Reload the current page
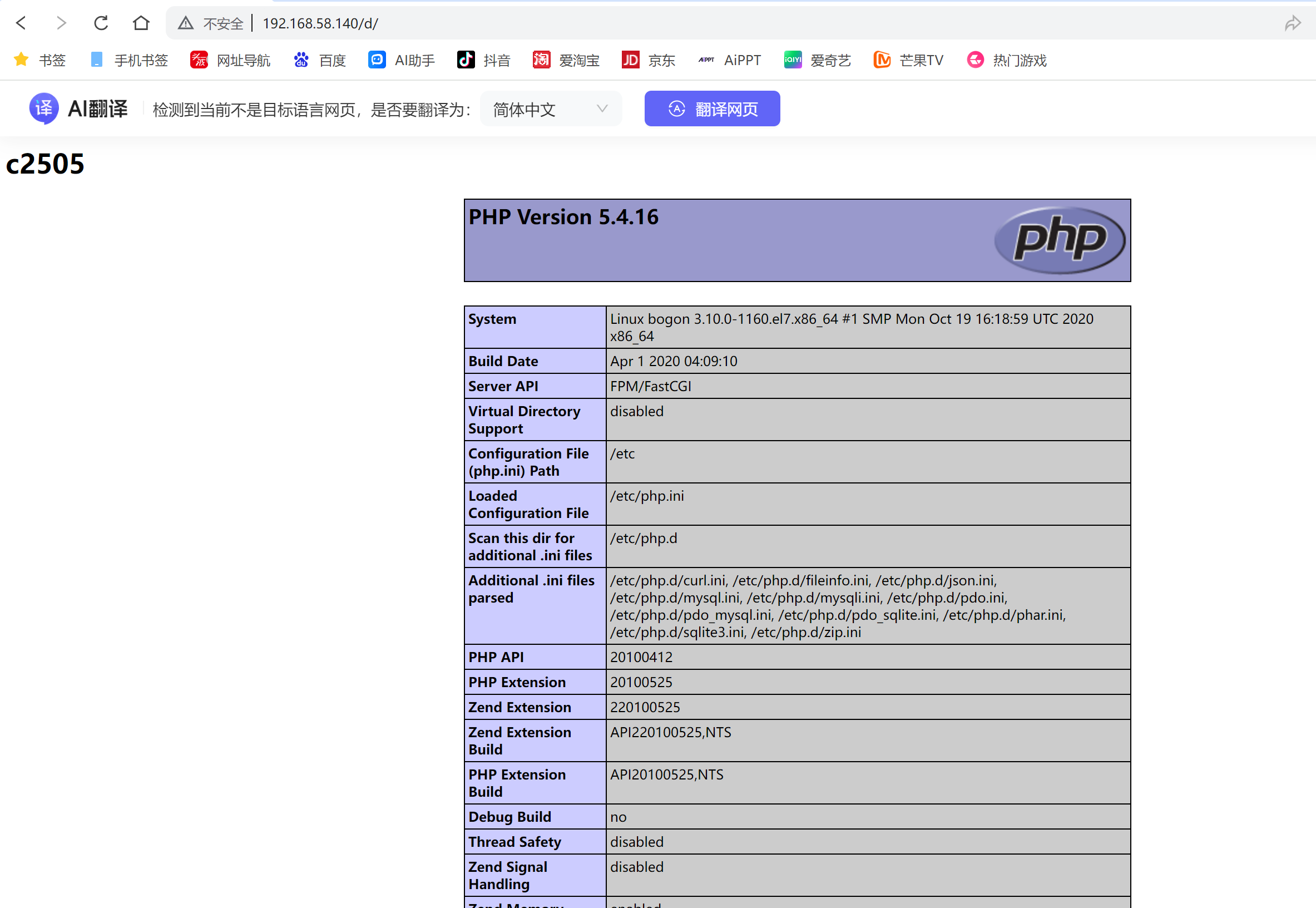 pyautogui.click(x=101, y=23)
